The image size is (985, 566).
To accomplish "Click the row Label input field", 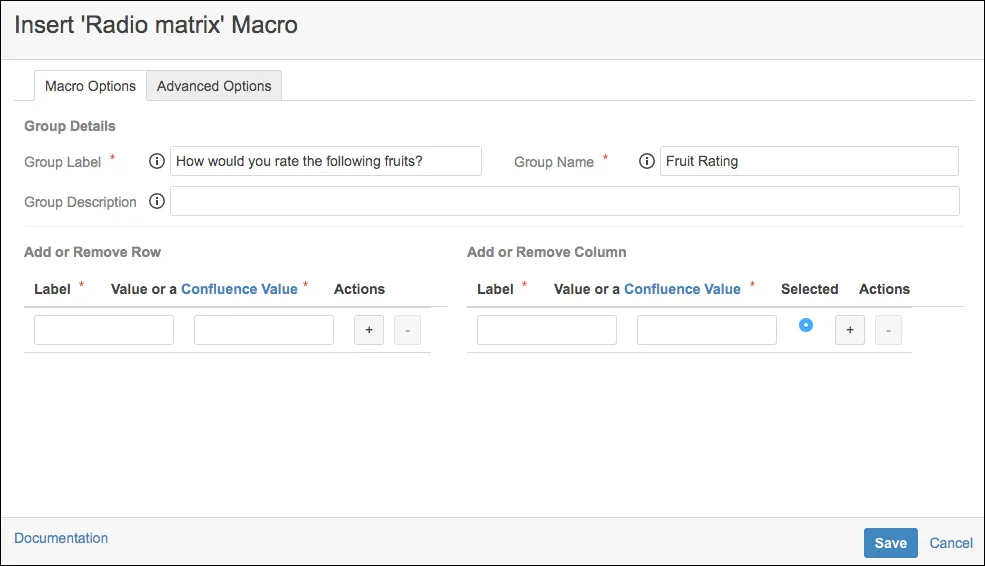I will point(104,330).
